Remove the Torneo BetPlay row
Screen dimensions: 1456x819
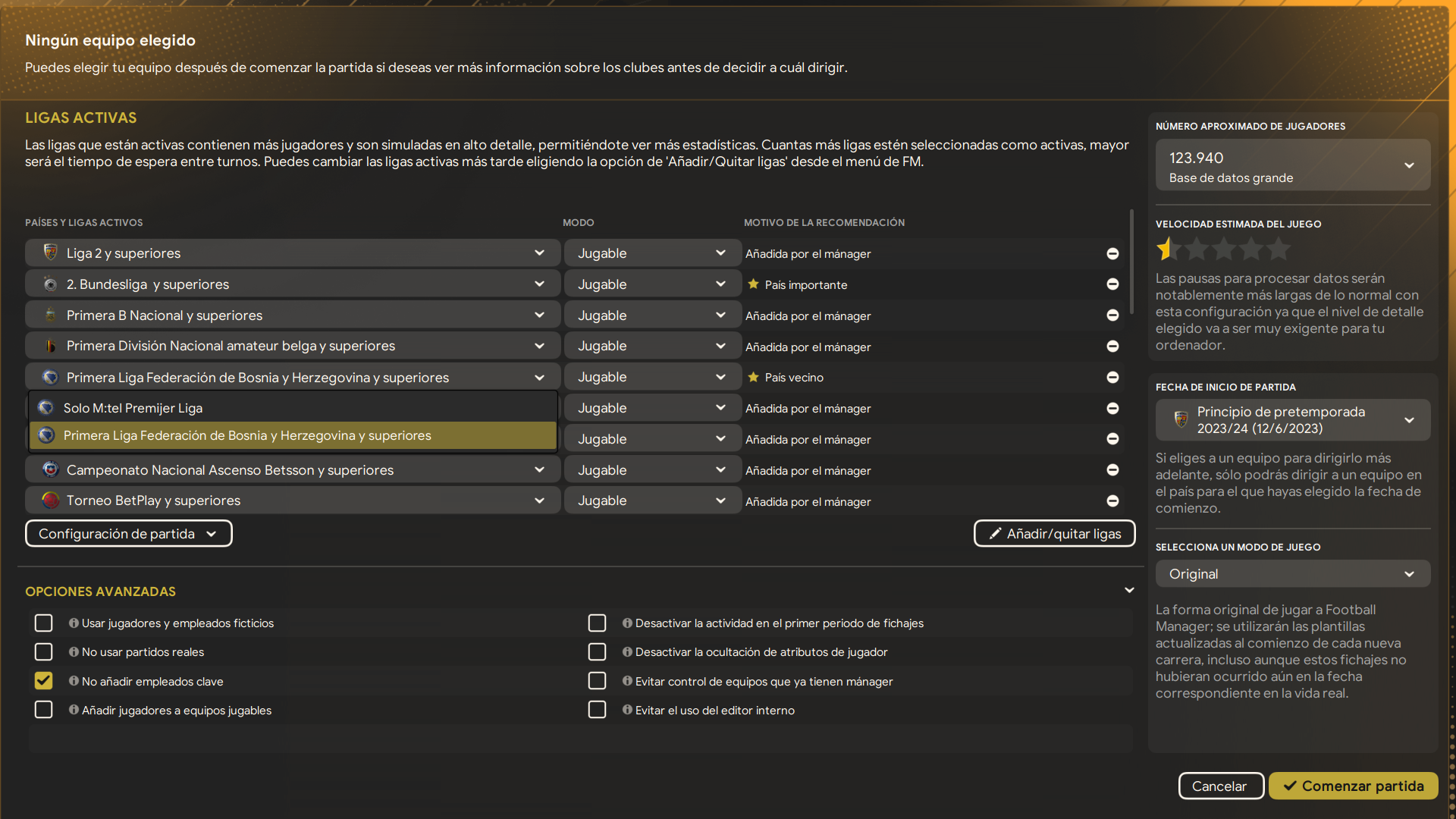tap(1112, 501)
